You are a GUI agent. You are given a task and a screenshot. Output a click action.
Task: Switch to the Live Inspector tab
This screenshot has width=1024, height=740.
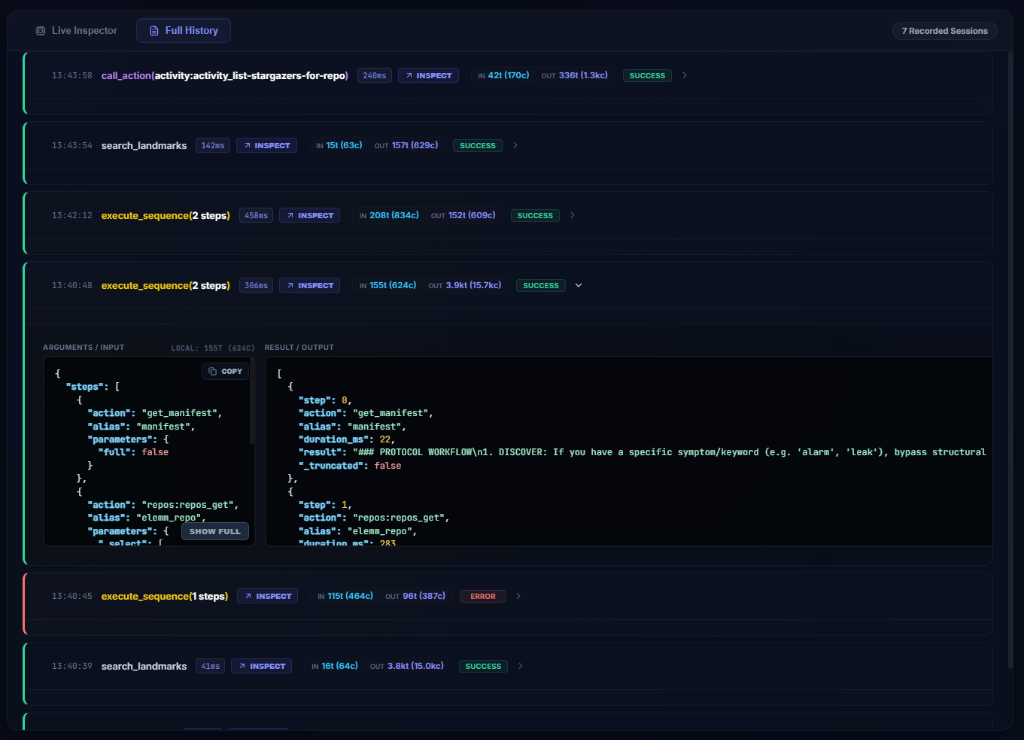click(x=76, y=31)
